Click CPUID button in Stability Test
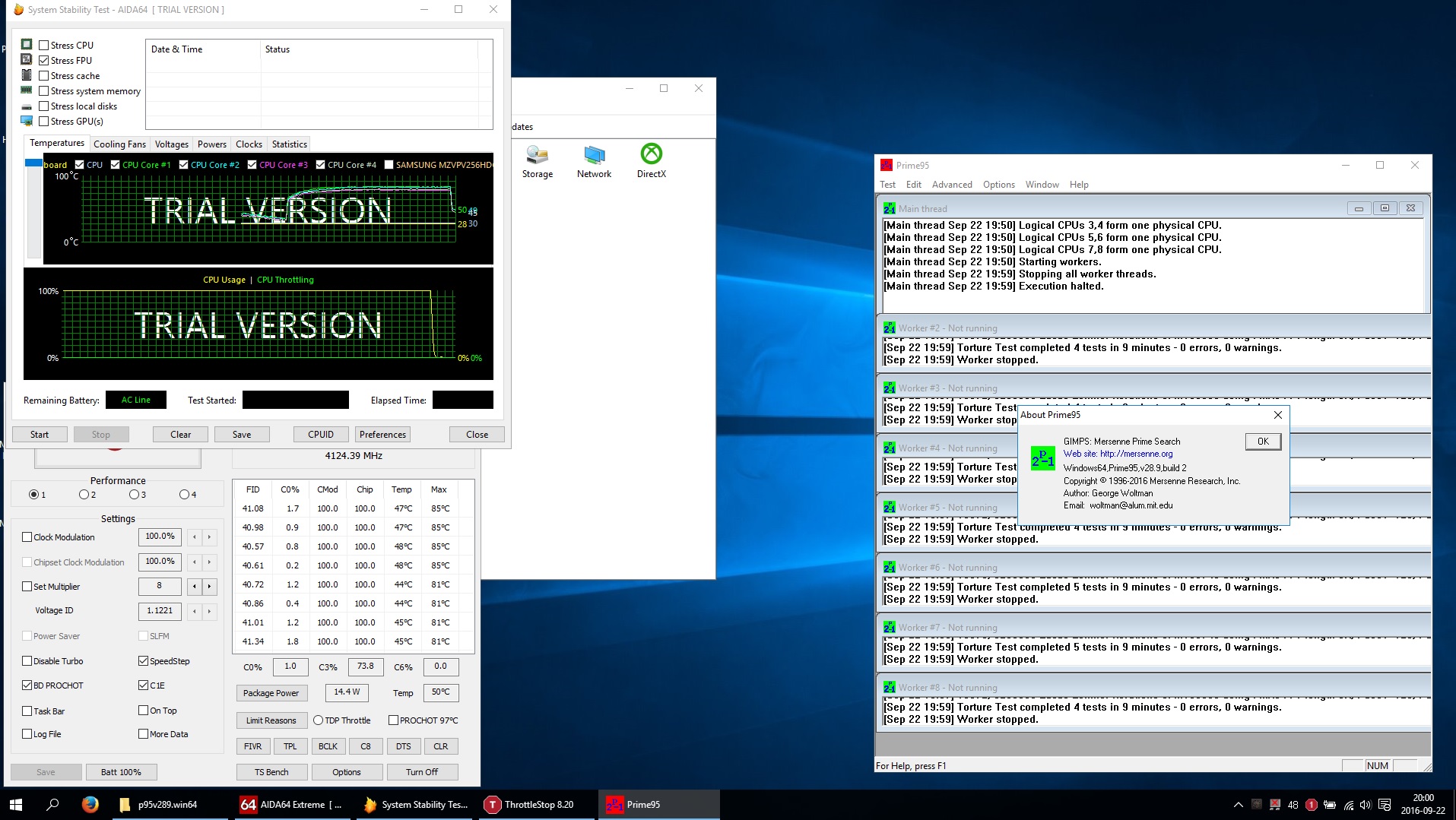 [x=321, y=435]
